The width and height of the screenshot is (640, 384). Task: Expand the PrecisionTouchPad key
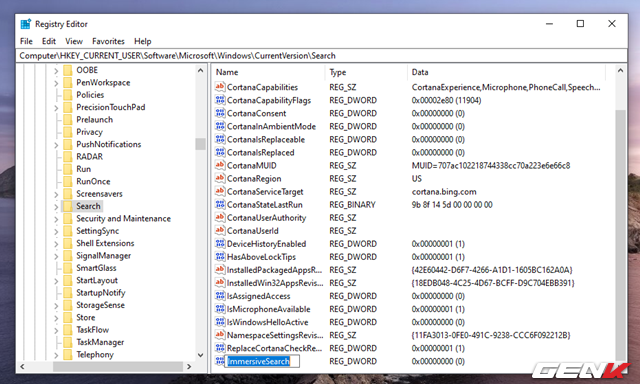click(56, 108)
